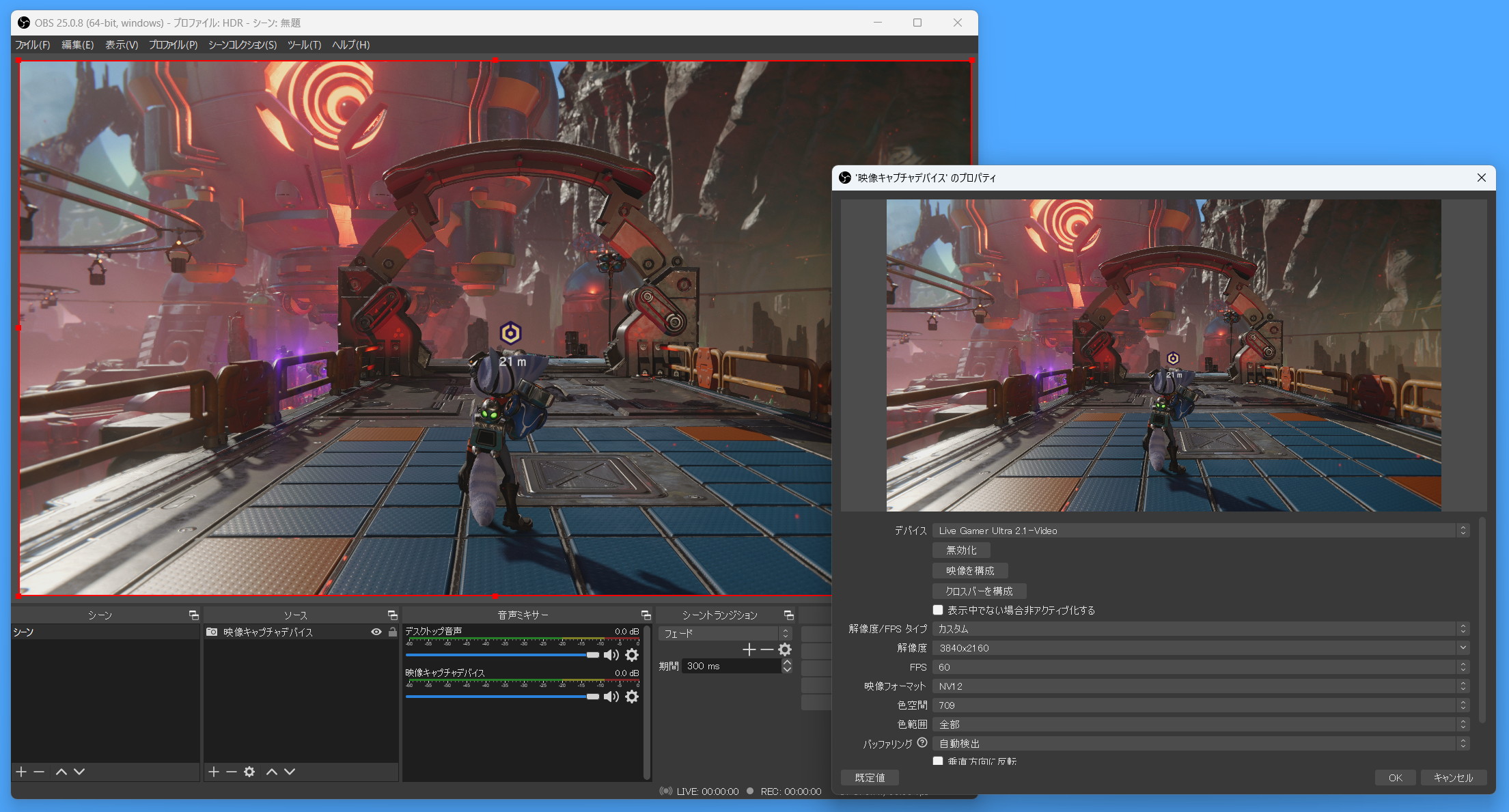
Task: Toggle visibility eye of 映像キャプチャデバイス source
Action: click(x=376, y=632)
